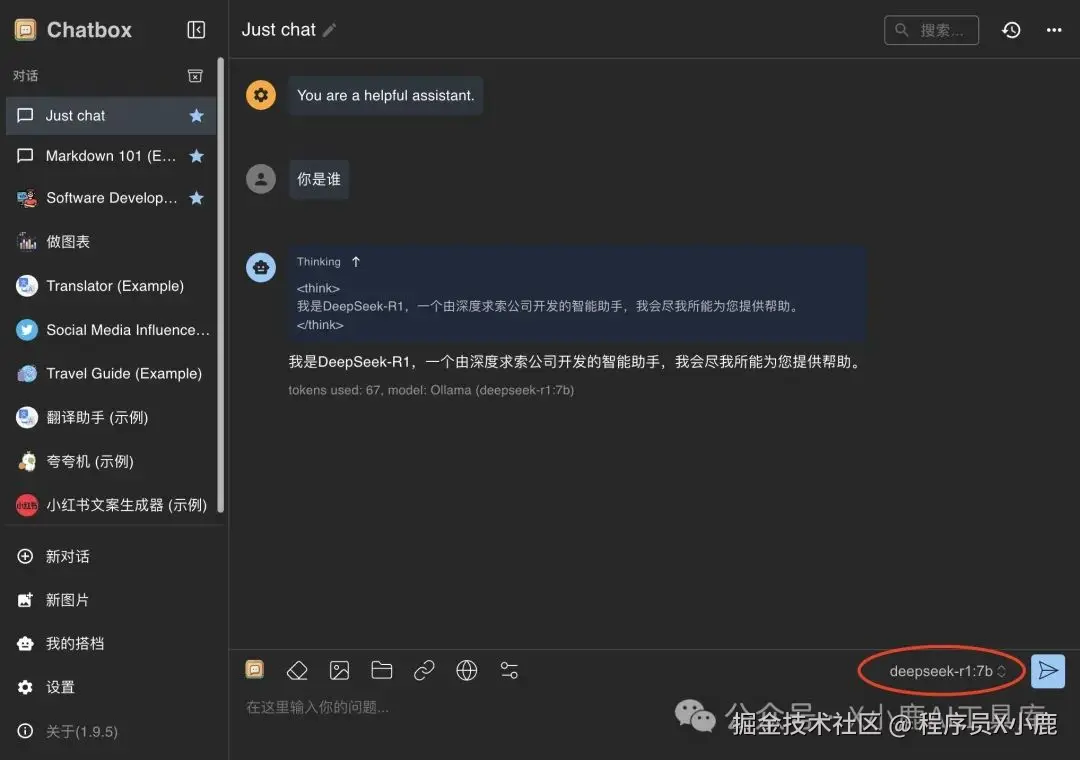Open the chat settings sliders icon
The height and width of the screenshot is (760, 1080).
[x=509, y=670]
